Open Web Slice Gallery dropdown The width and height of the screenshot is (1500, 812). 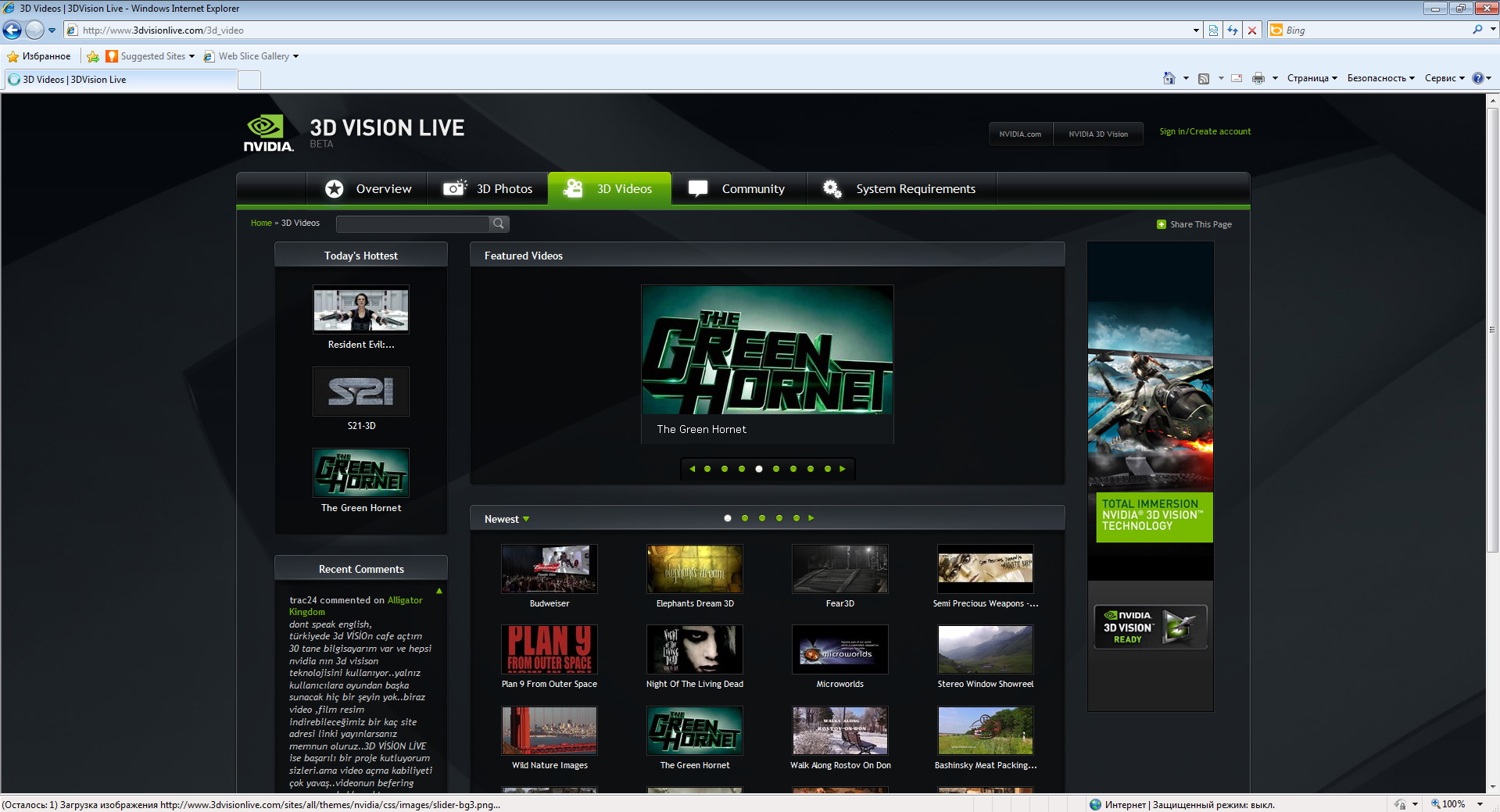[251, 56]
